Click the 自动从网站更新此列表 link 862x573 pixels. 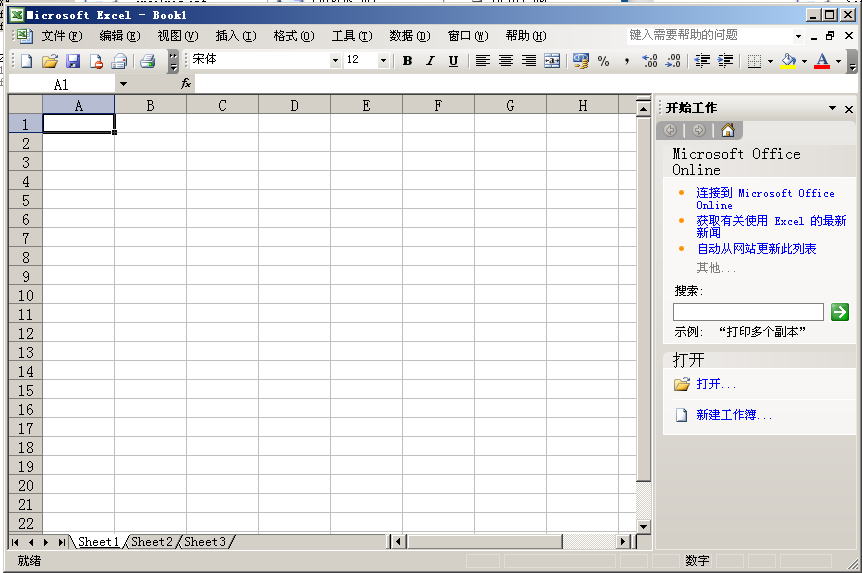[756, 249]
